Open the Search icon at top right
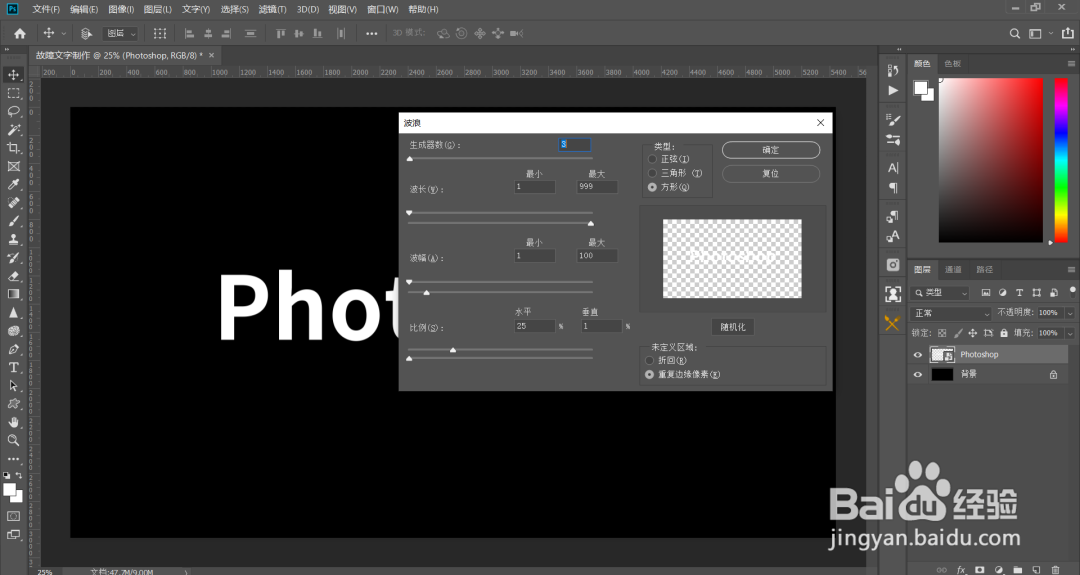The width and height of the screenshot is (1080, 575). 1015,33
